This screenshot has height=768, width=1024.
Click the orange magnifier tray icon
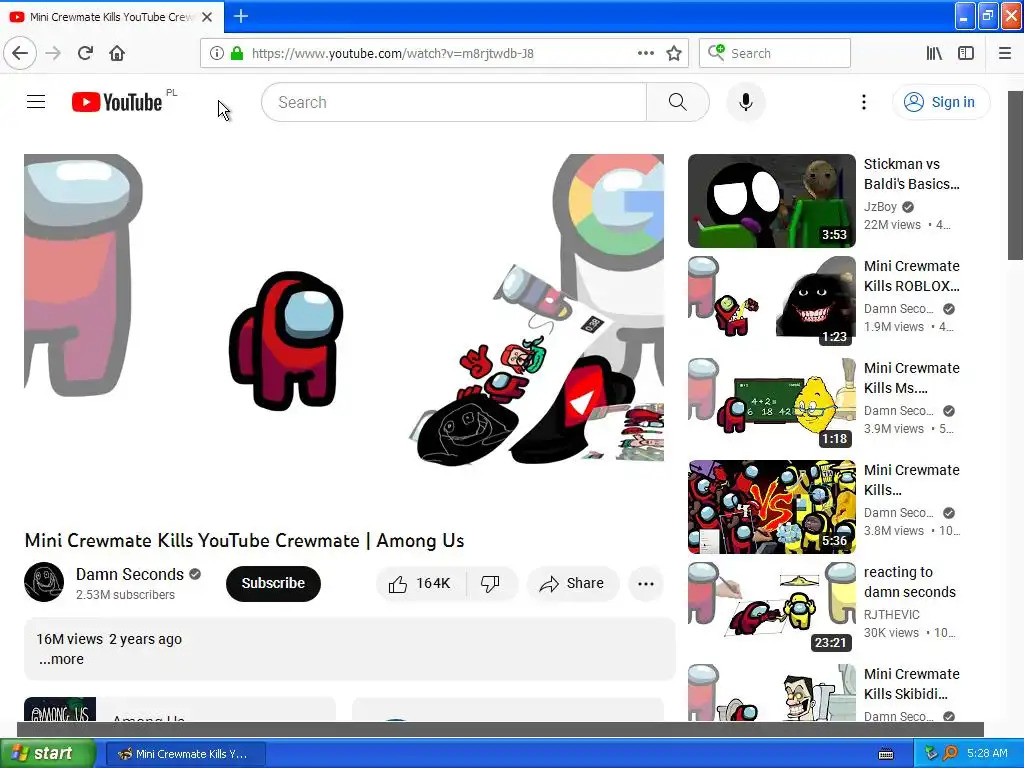(x=950, y=753)
